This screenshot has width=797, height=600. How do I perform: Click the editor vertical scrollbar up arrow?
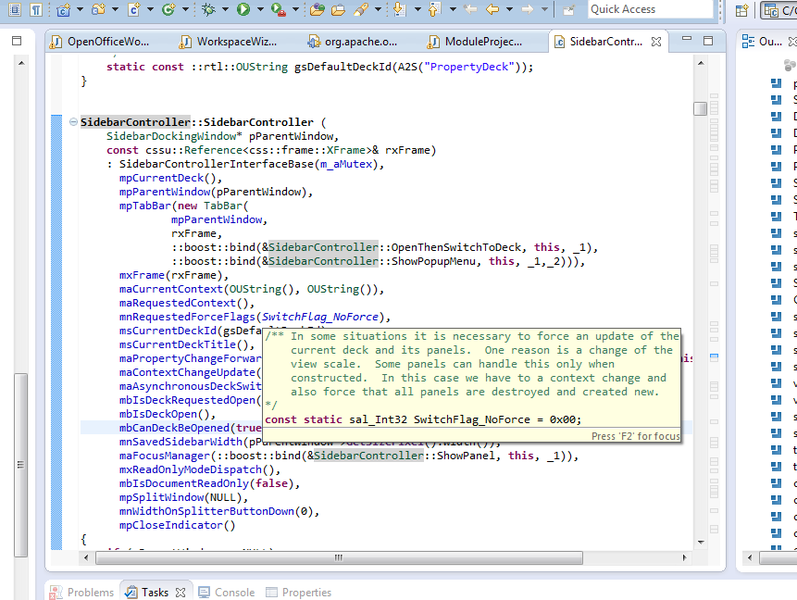(701, 64)
